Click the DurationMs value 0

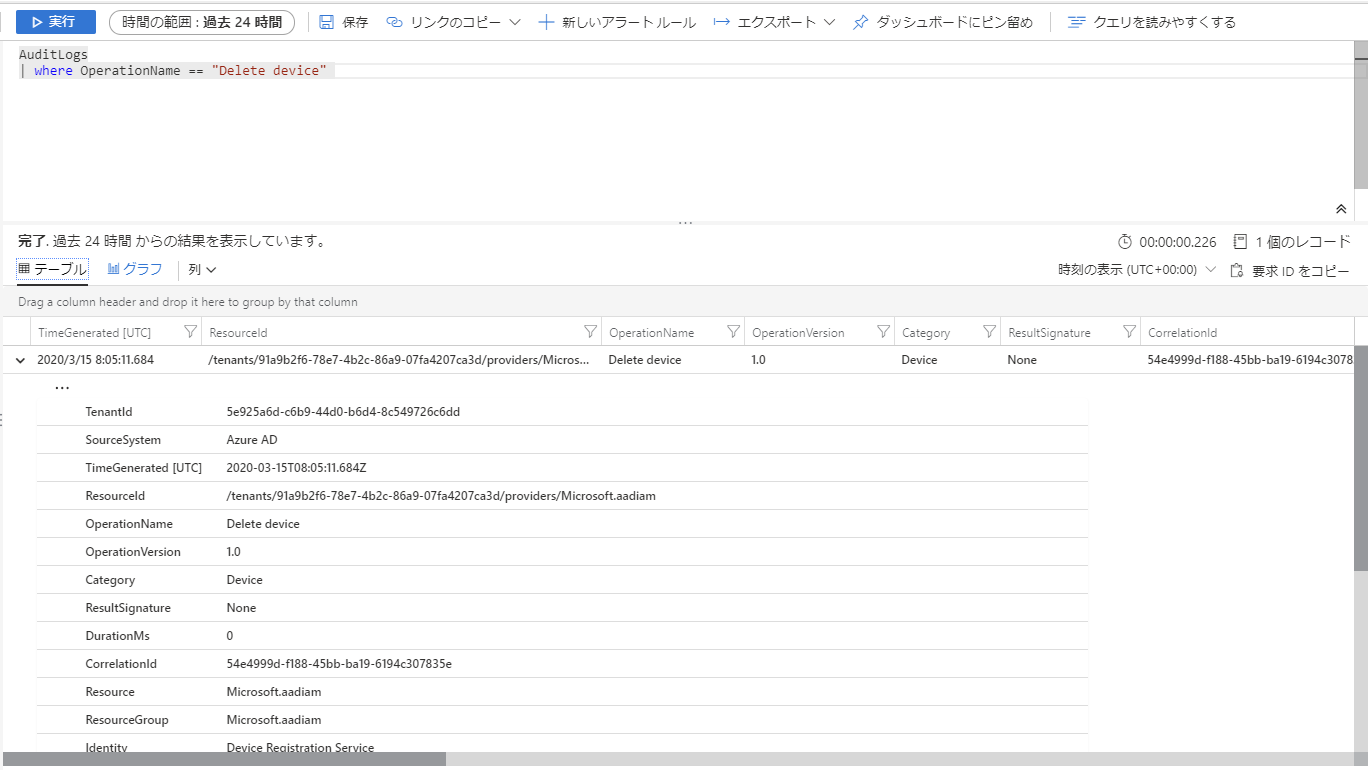230,636
